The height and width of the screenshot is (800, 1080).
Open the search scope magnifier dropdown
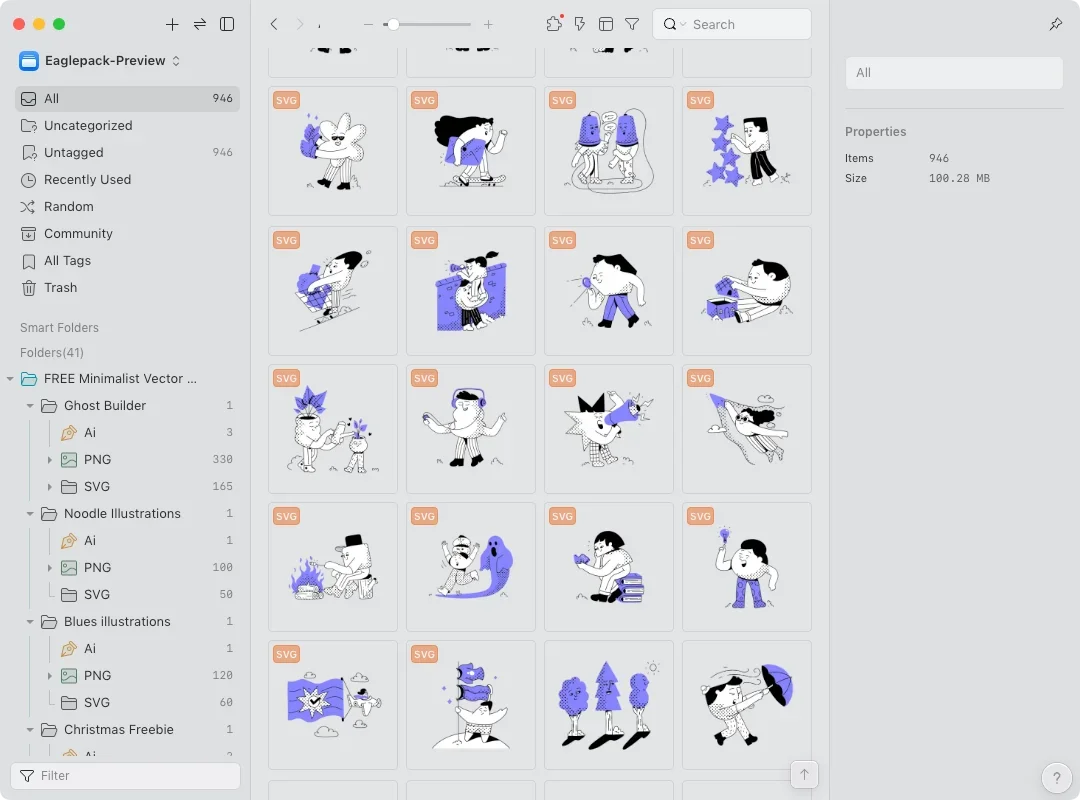click(x=674, y=24)
